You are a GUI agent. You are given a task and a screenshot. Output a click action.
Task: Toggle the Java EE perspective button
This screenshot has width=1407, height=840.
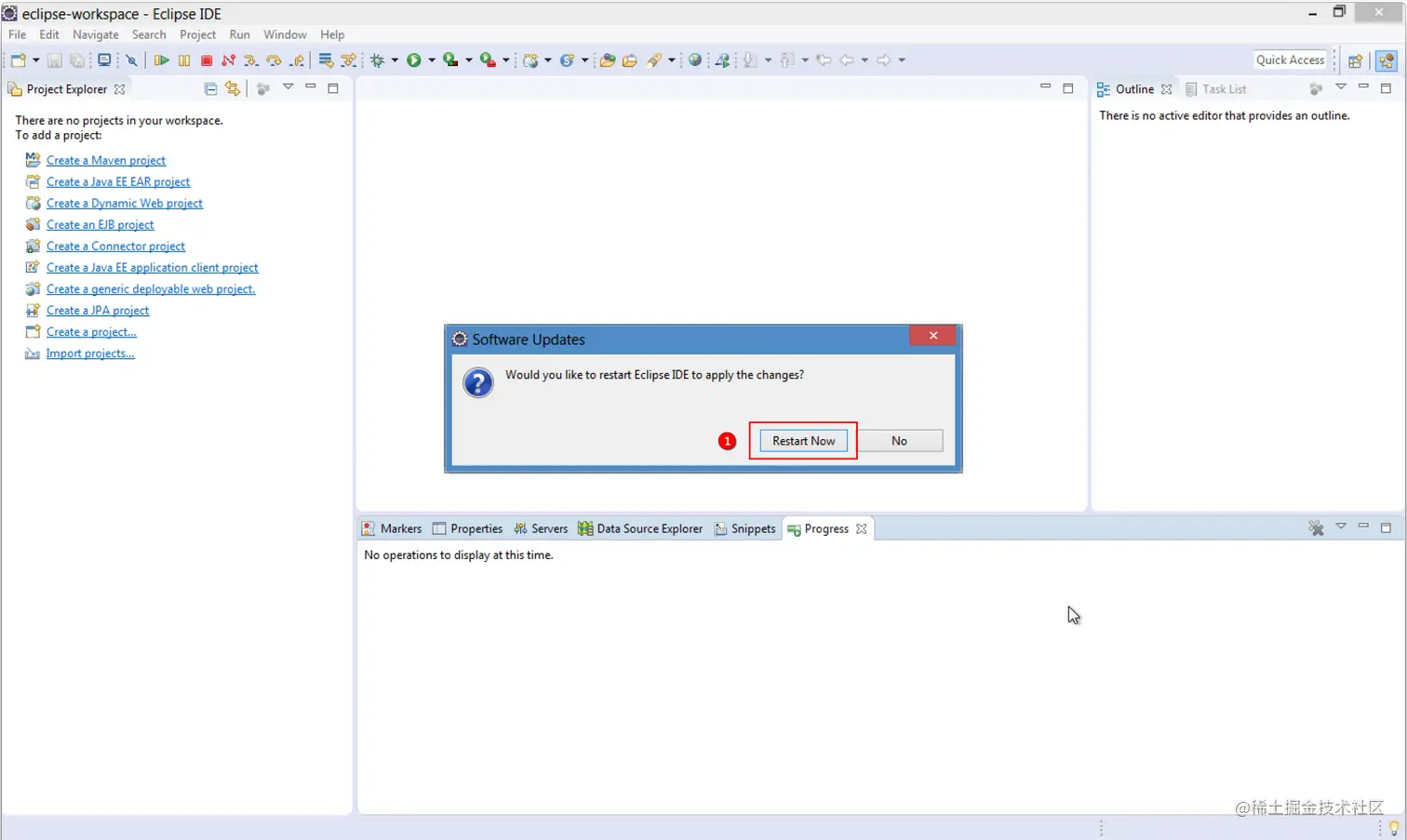click(1387, 60)
